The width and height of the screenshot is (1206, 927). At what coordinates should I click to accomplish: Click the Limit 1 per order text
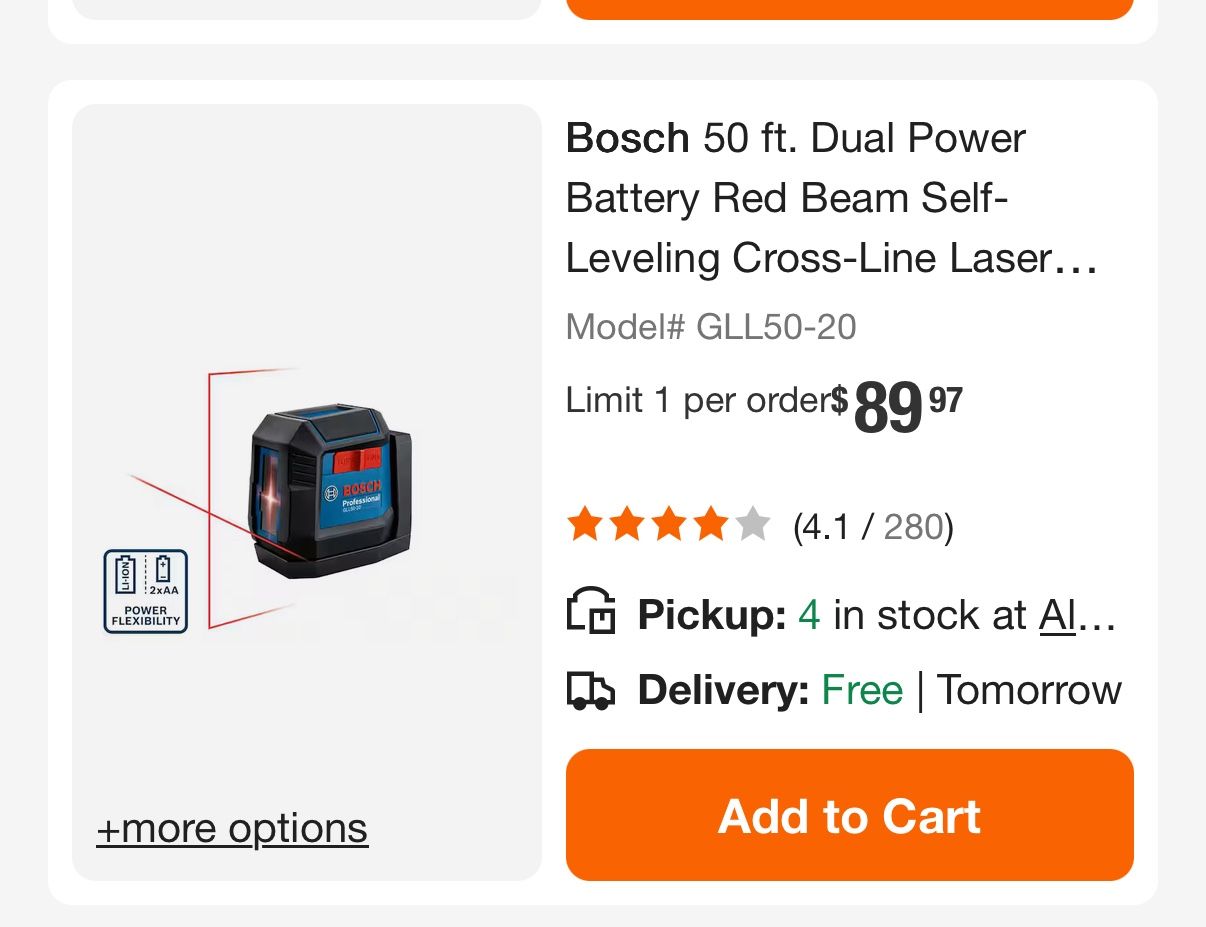[x=697, y=400]
